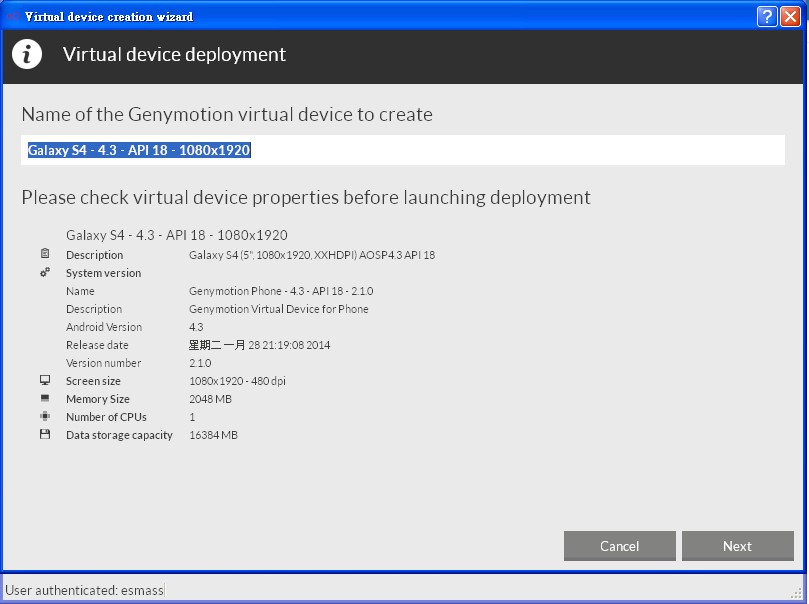The height and width of the screenshot is (604, 809).
Task: Click the Data storage floppy disk icon
Action: [45, 435]
